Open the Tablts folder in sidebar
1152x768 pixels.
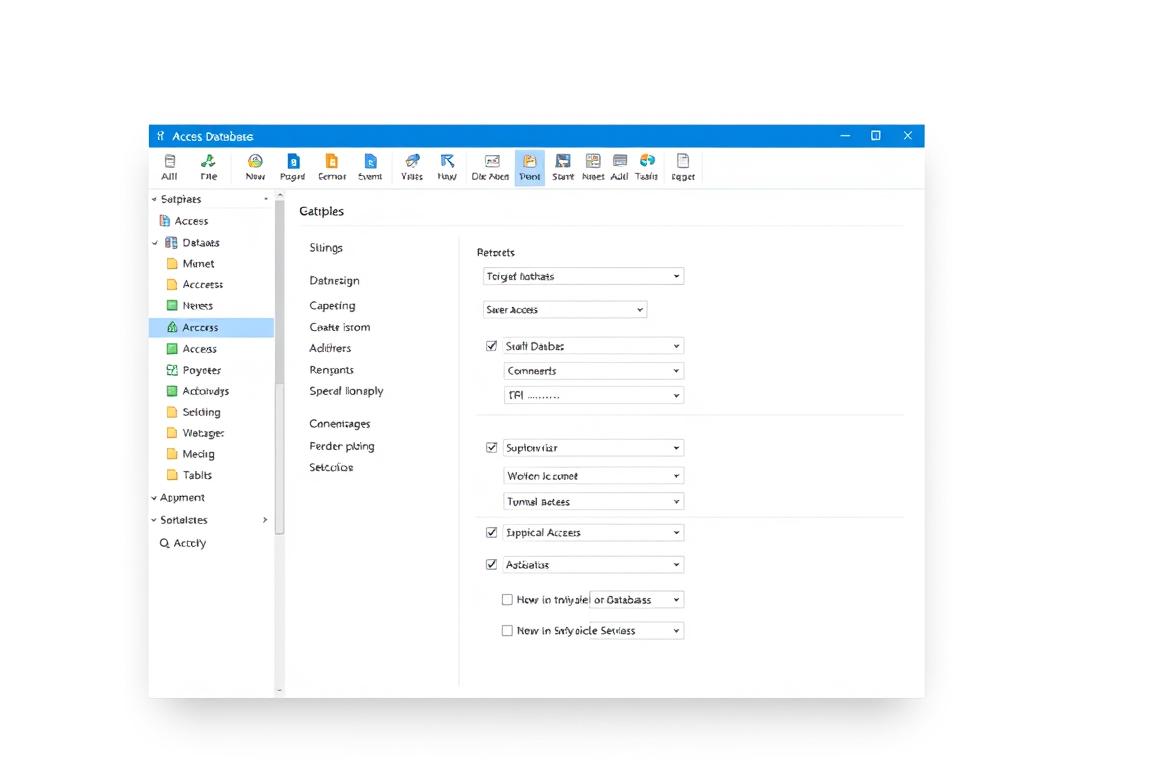point(196,476)
